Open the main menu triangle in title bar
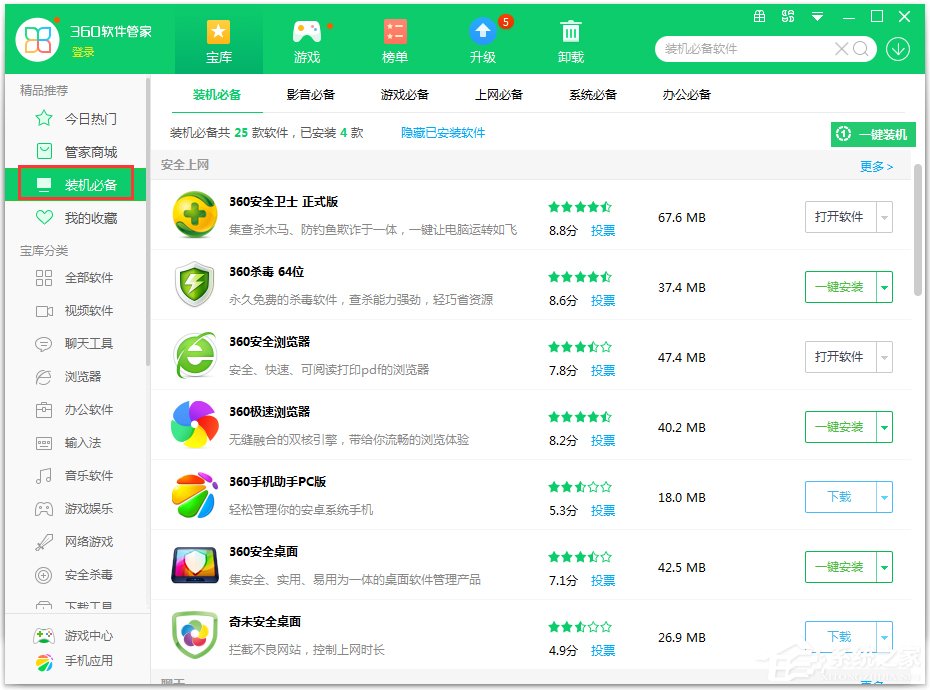This screenshot has height=690, width=930. coord(817,17)
